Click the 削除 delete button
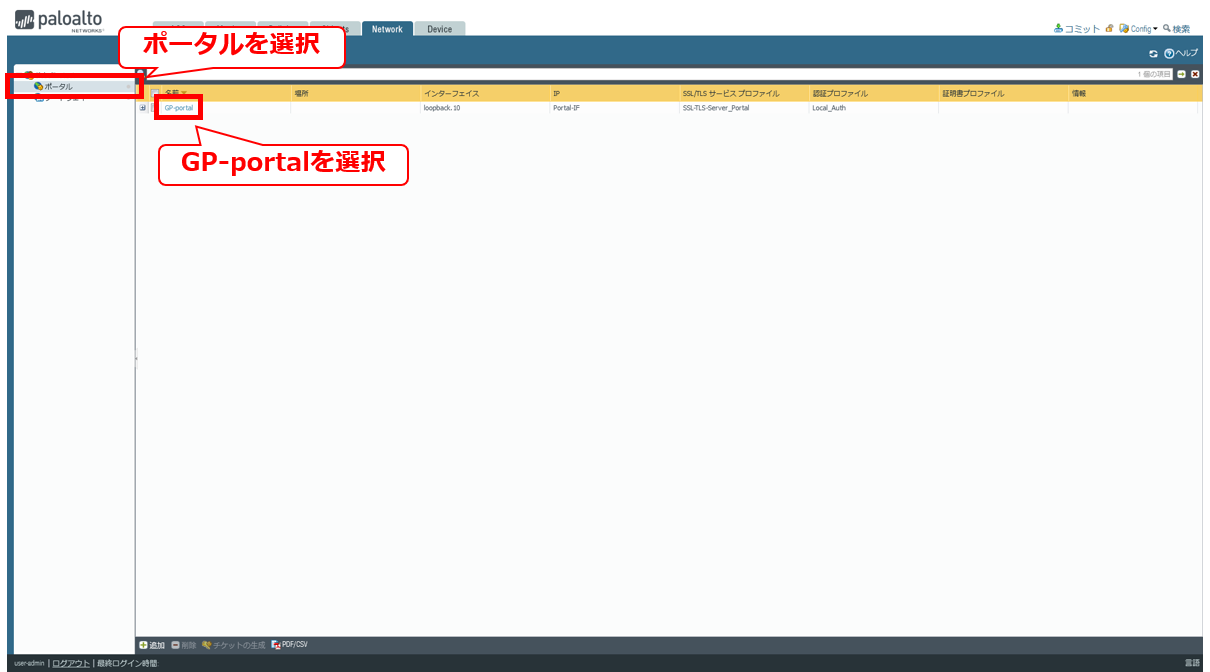The width and height of the screenshot is (1210, 672). click(184, 645)
